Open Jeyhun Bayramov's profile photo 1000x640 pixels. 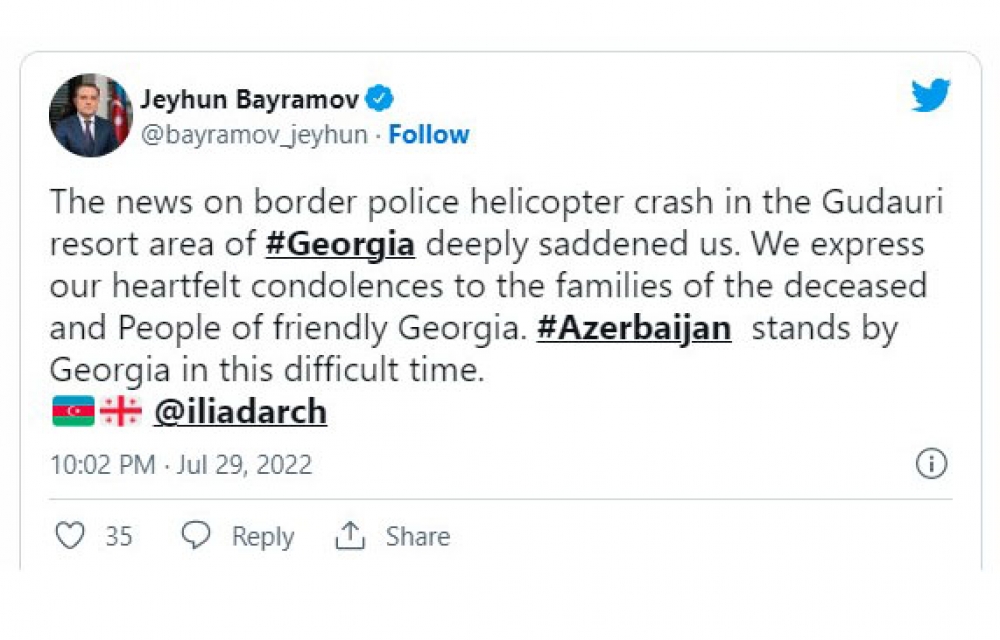click(x=91, y=115)
